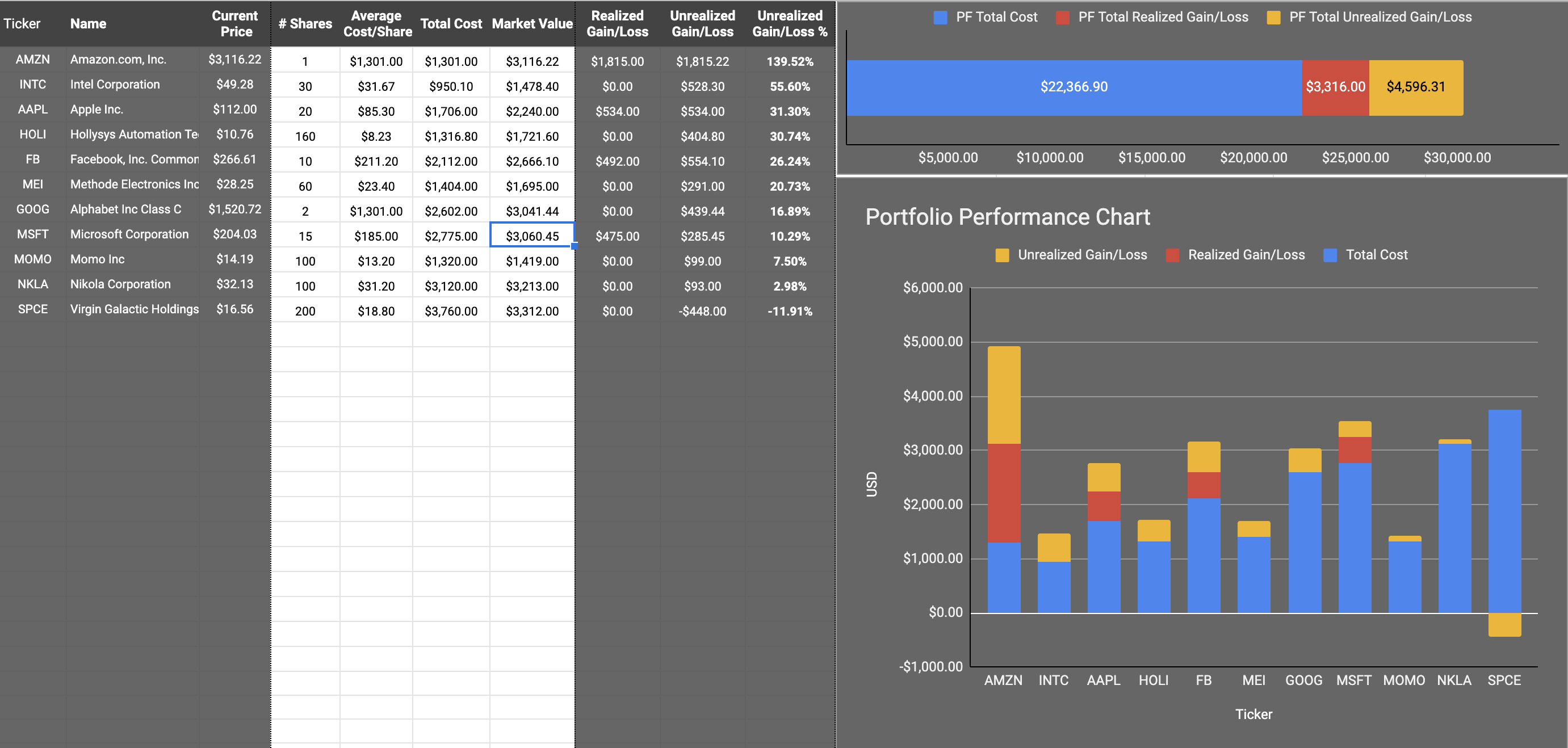
Task: Select the MSFT Market Value cell showing $3,060.45
Action: [x=531, y=236]
